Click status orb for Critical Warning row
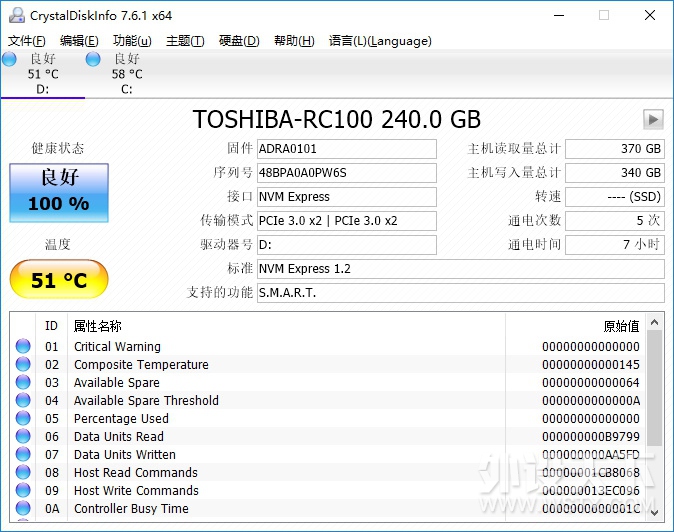 [x=23, y=346]
